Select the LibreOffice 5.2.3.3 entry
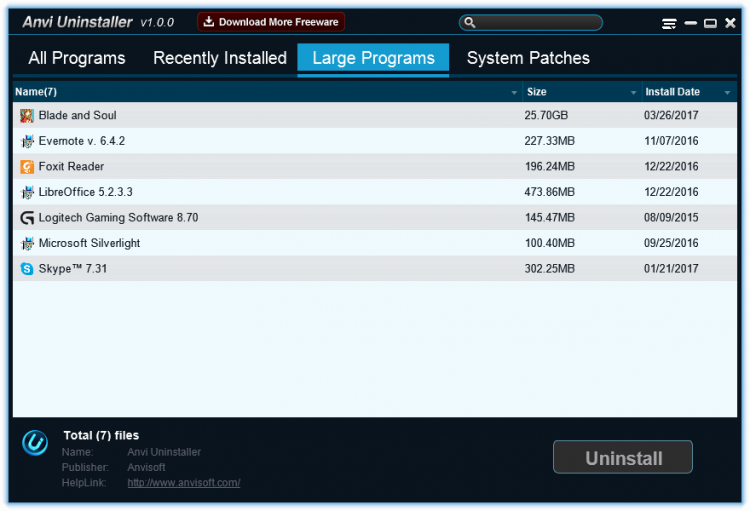Viewport: 750px width, 511px height. [375, 192]
